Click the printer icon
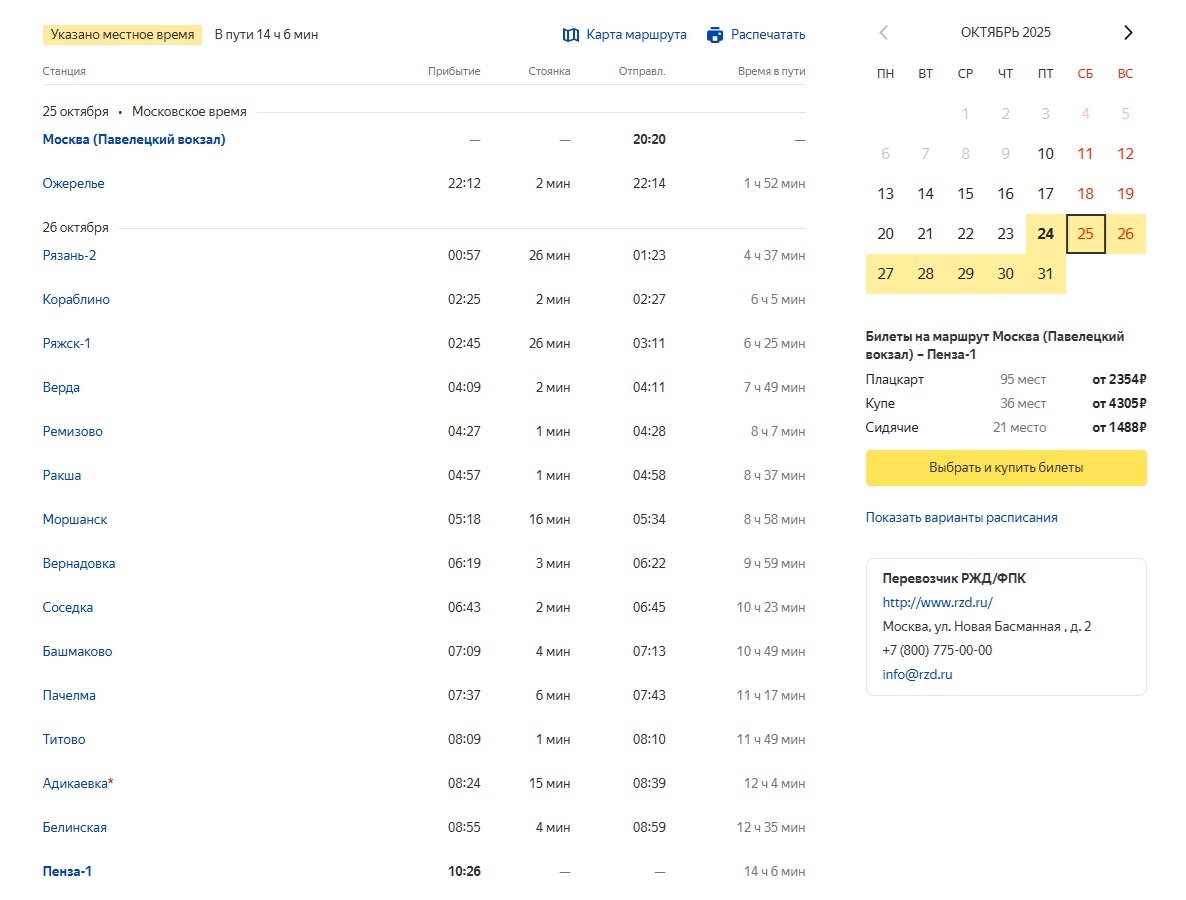This screenshot has height=900, width=1186. 715,35
